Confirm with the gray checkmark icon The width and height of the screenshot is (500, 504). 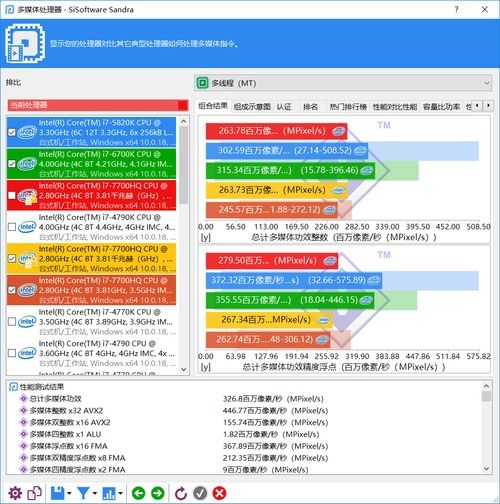click(x=200, y=493)
